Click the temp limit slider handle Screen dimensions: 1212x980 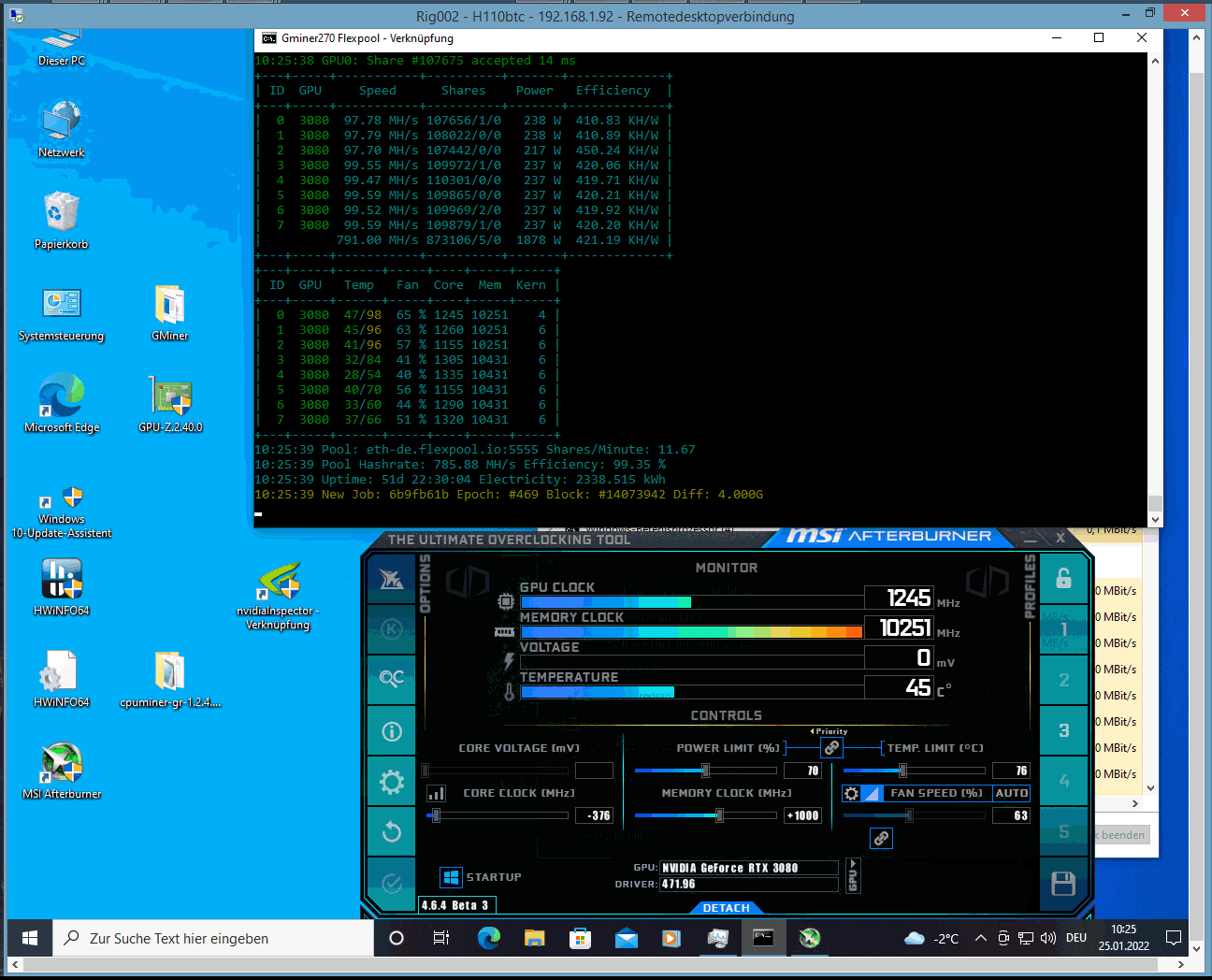(902, 771)
